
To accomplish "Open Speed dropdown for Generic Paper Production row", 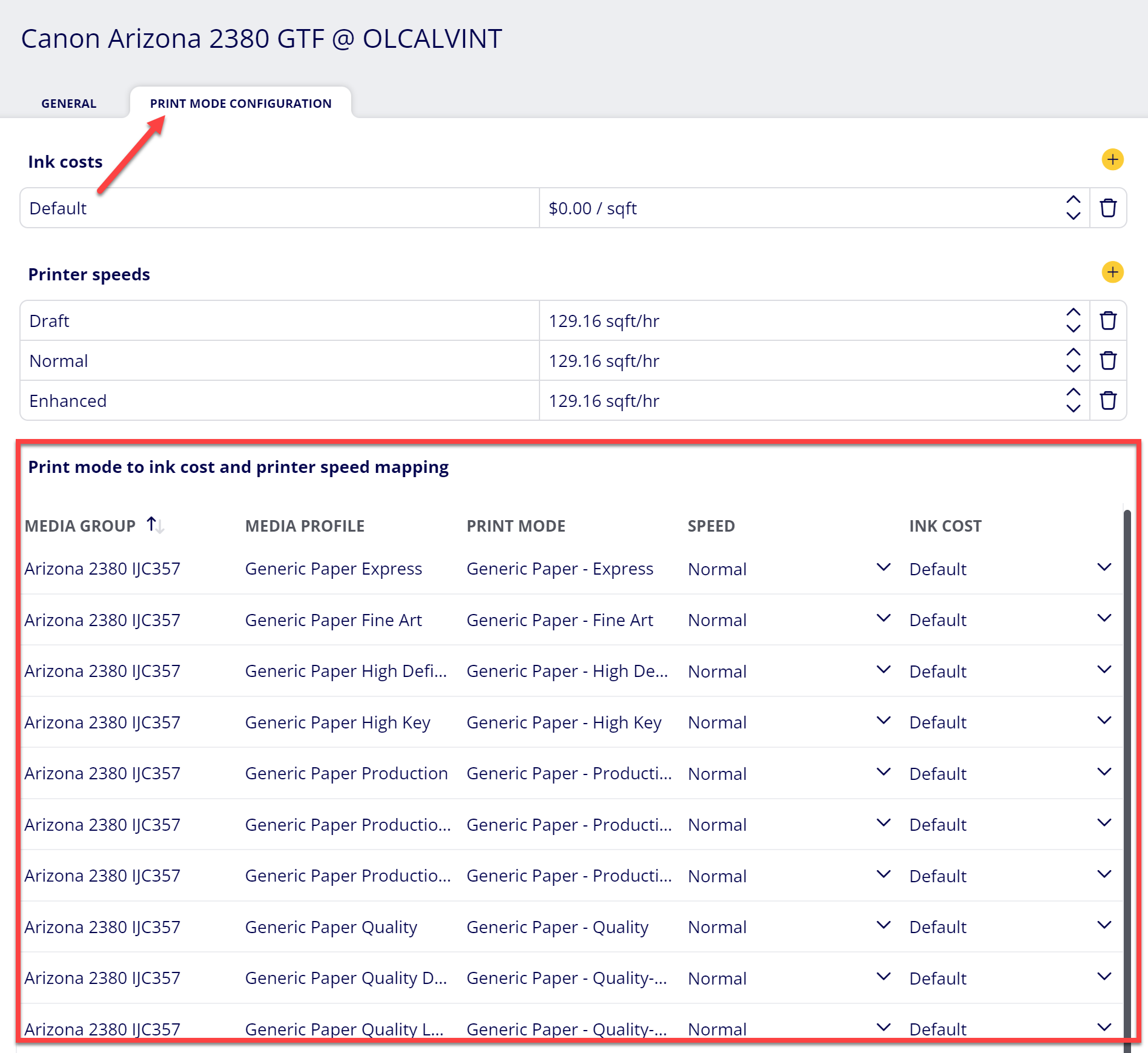I will click(x=883, y=773).
